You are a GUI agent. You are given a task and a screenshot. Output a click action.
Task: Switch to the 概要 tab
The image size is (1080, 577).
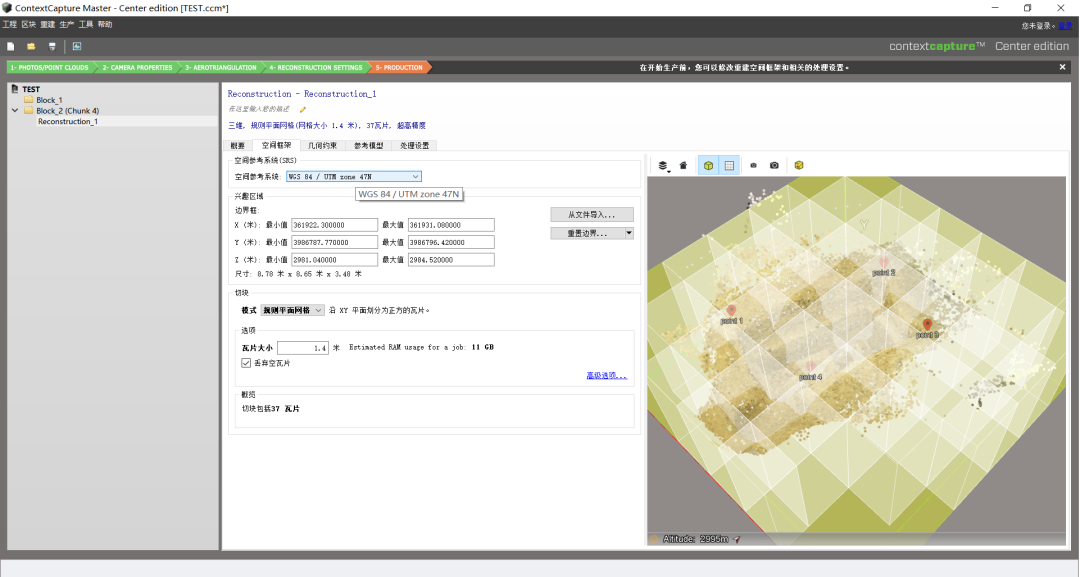pyautogui.click(x=238, y=145)
